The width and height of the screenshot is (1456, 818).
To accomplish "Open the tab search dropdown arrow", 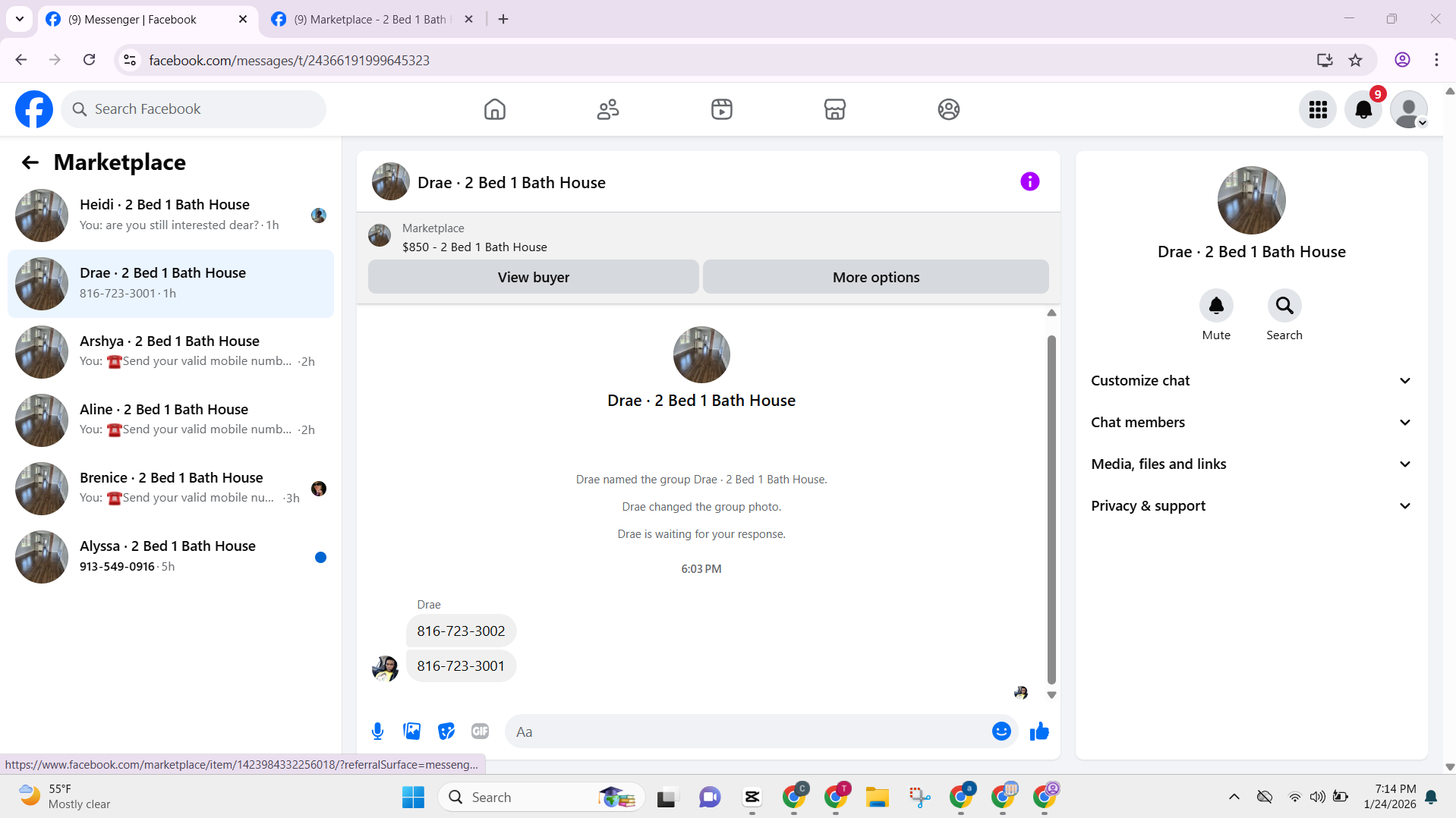I will [x=20, y=20].
